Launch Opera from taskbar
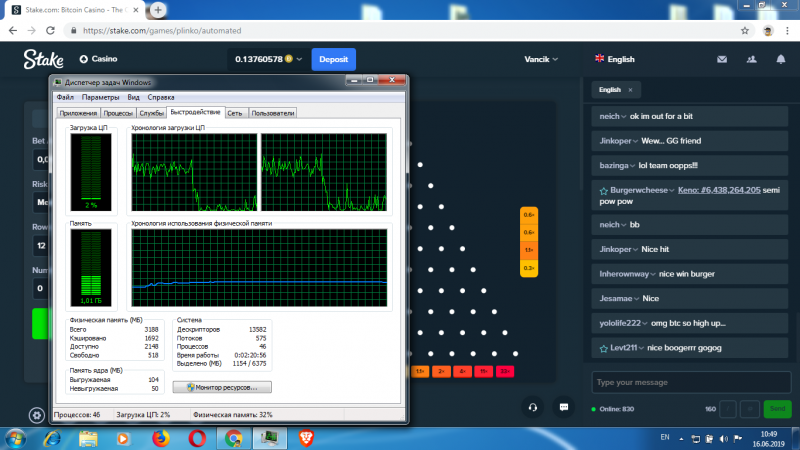The width and height of the screenshot is (800, 450). pos(197,439)
